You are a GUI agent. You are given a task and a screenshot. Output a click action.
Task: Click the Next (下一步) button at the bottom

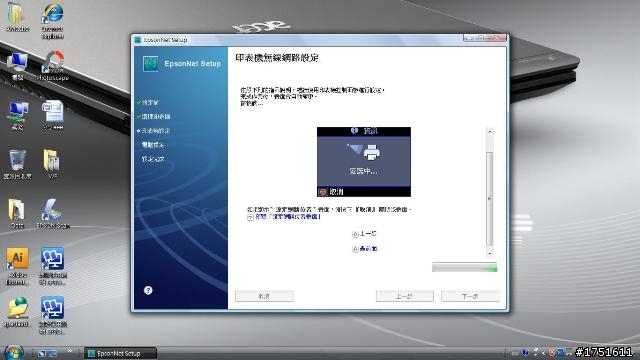coord(470,296)
